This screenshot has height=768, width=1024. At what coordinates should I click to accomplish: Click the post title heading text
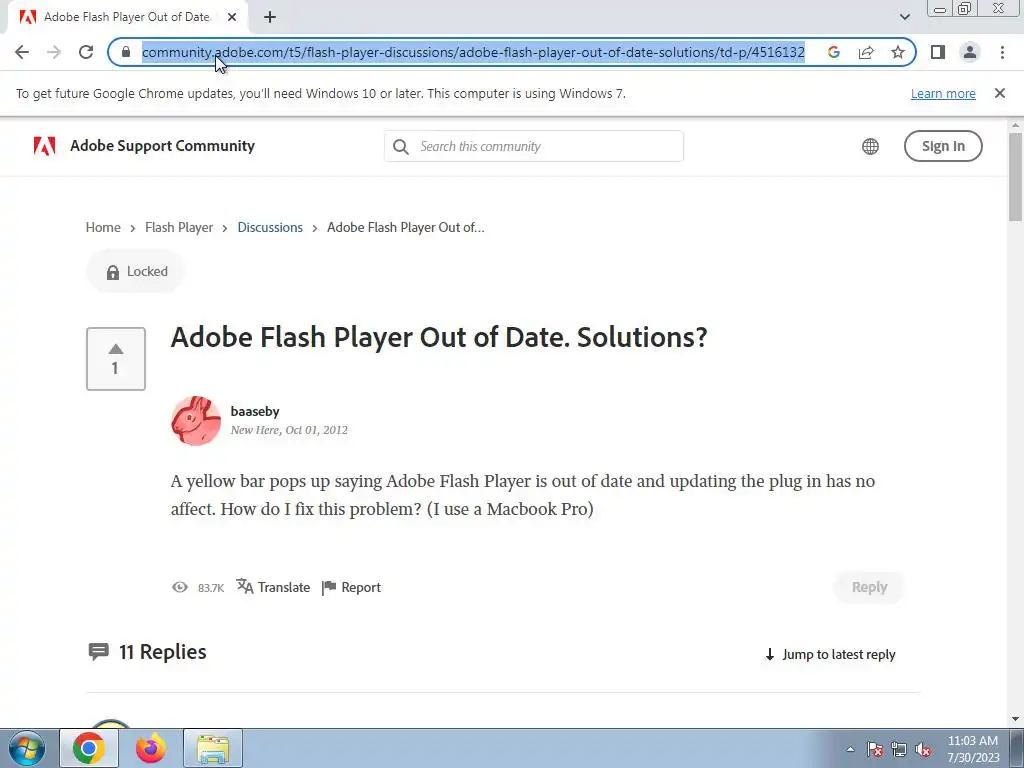(439, 337)
